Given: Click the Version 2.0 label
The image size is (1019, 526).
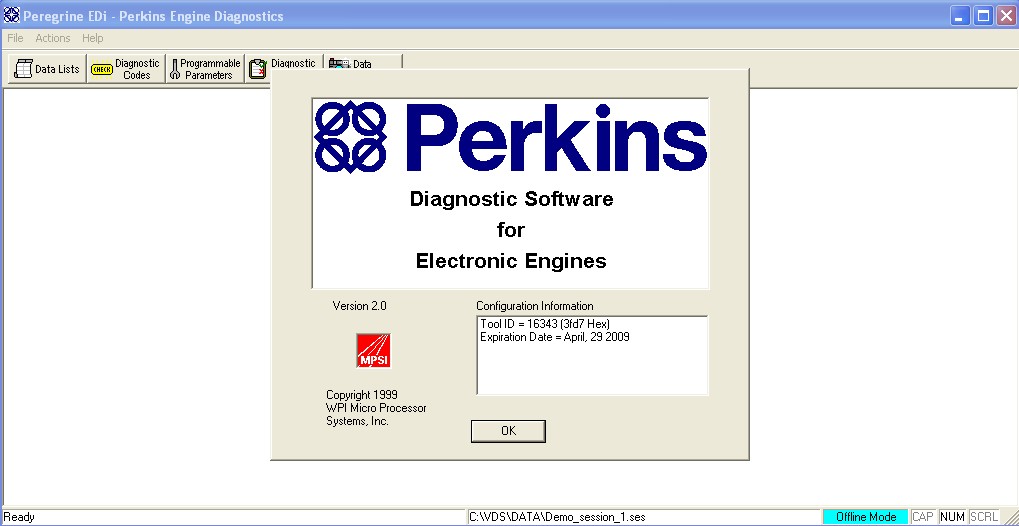Looking at the screenshot, I should pos(359,306).
